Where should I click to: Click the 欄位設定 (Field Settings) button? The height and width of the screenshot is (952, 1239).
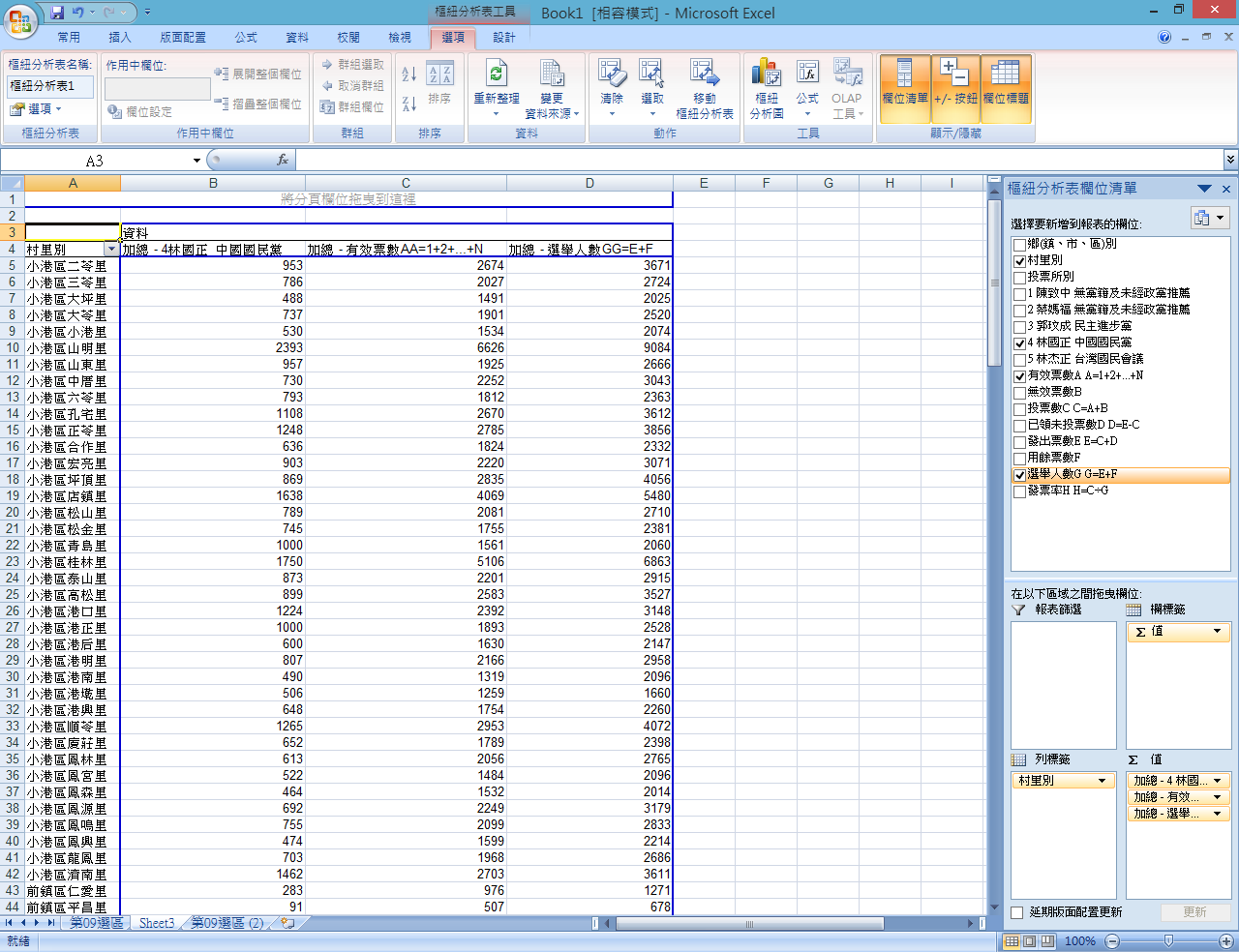[140, 112]
